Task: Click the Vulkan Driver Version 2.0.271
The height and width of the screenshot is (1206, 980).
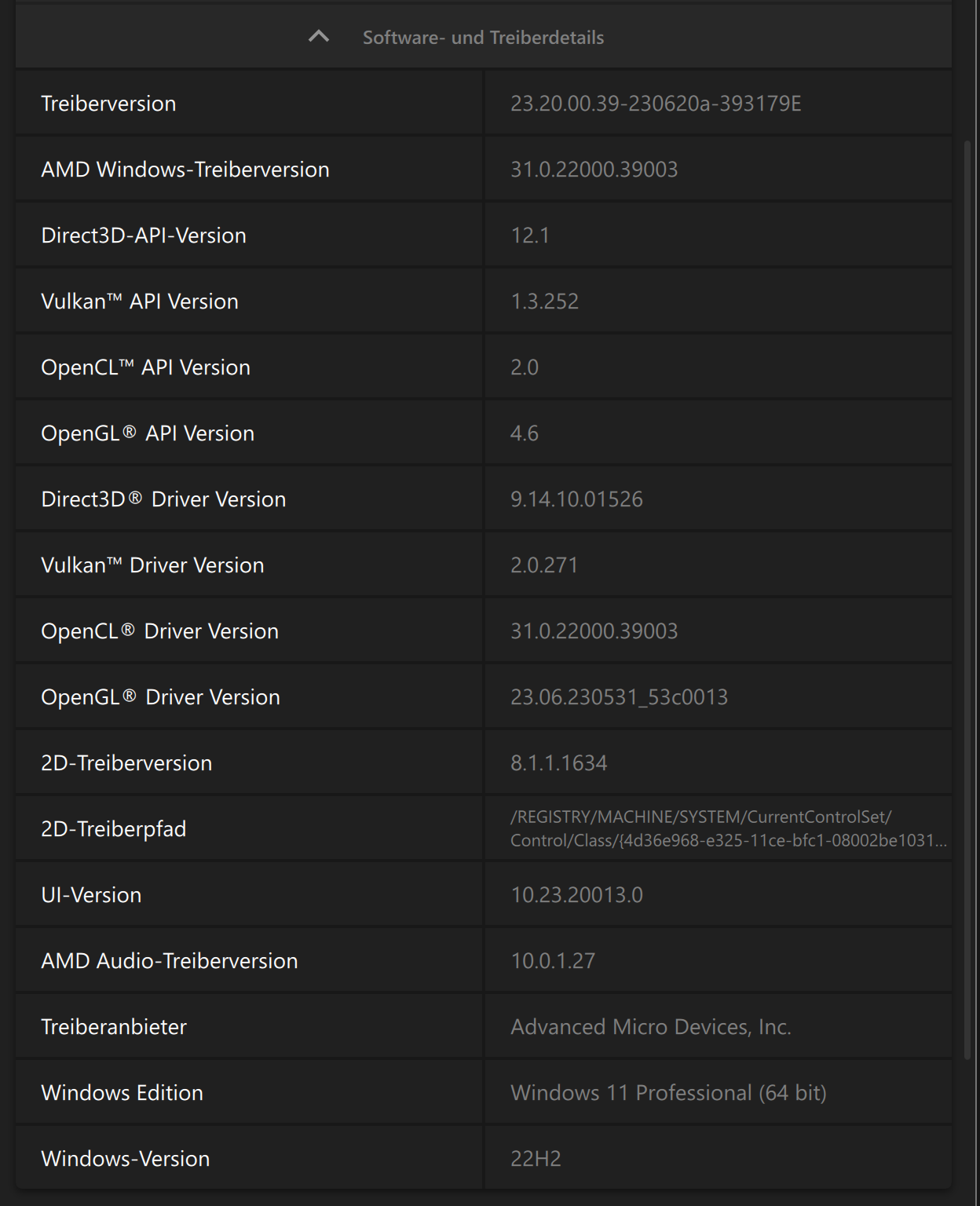Action: 545,565
